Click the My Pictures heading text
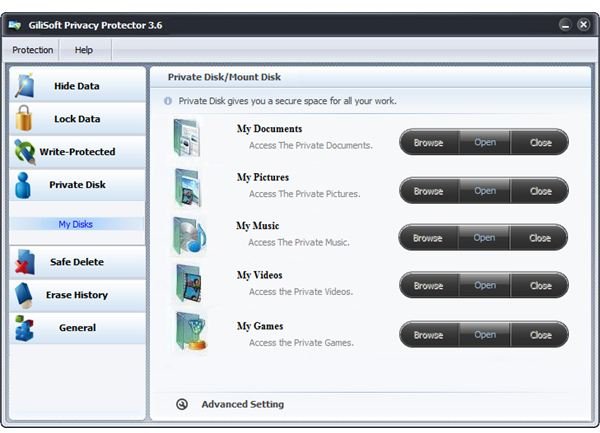The image size is (600, 433). tap(263, 177)
